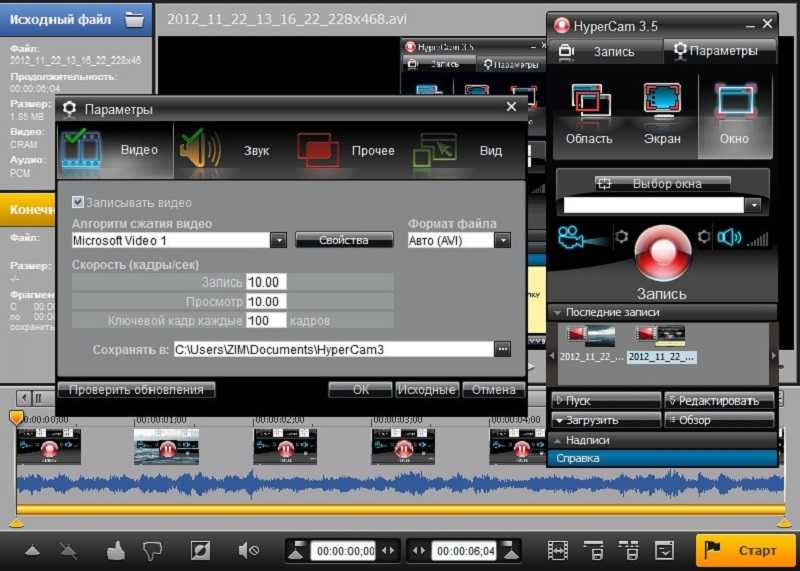This screenshot has width=800, height=571.
Task: Click left end marker of selection bar
Action: click(x=16, y=523)
